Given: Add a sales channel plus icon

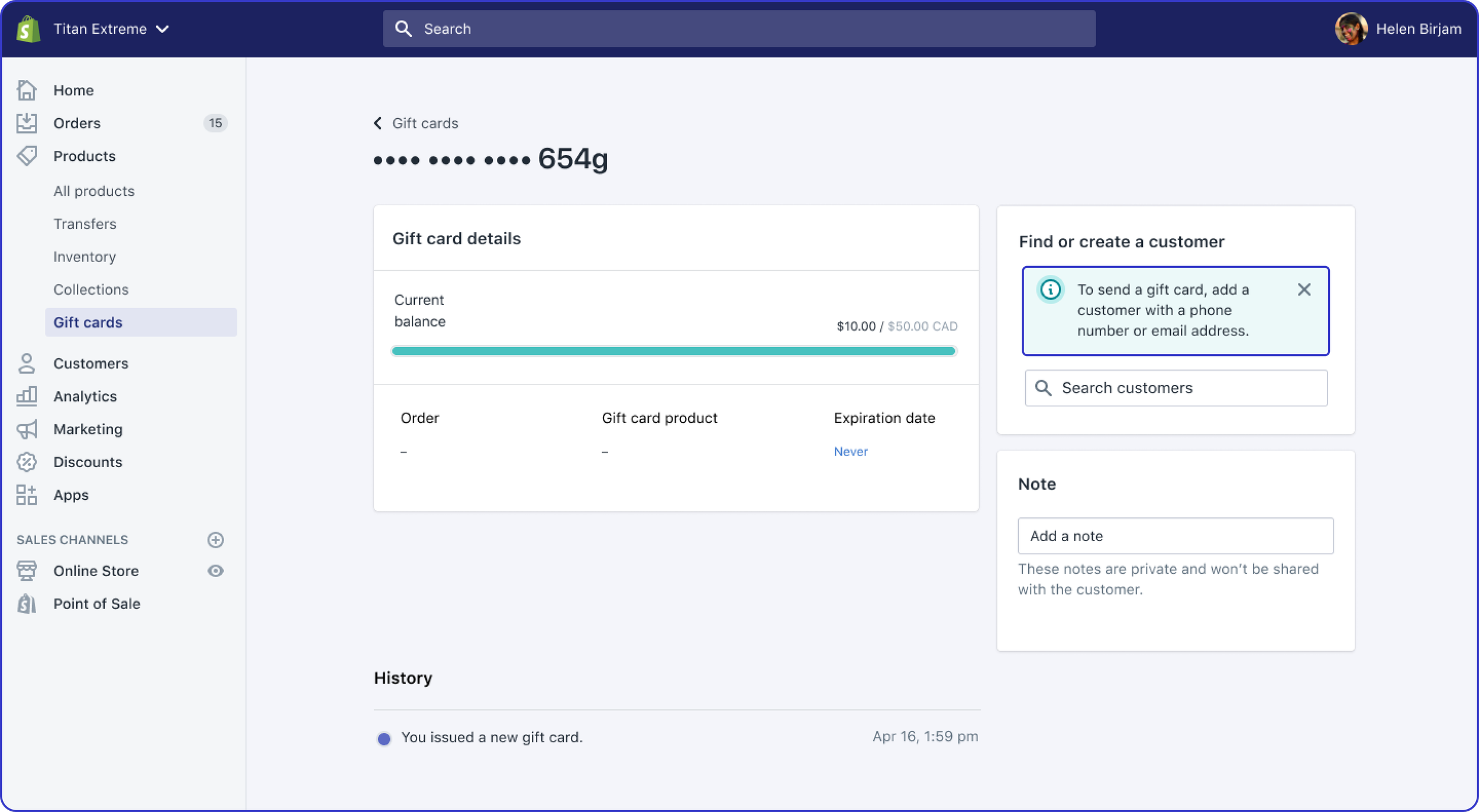Looking at the screenshot, I should (215, 539).
